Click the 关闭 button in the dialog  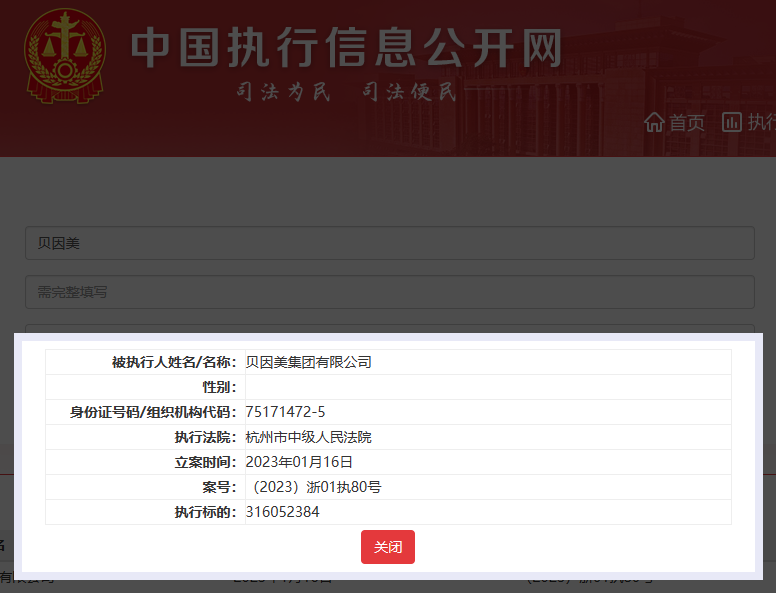point(388,547)
